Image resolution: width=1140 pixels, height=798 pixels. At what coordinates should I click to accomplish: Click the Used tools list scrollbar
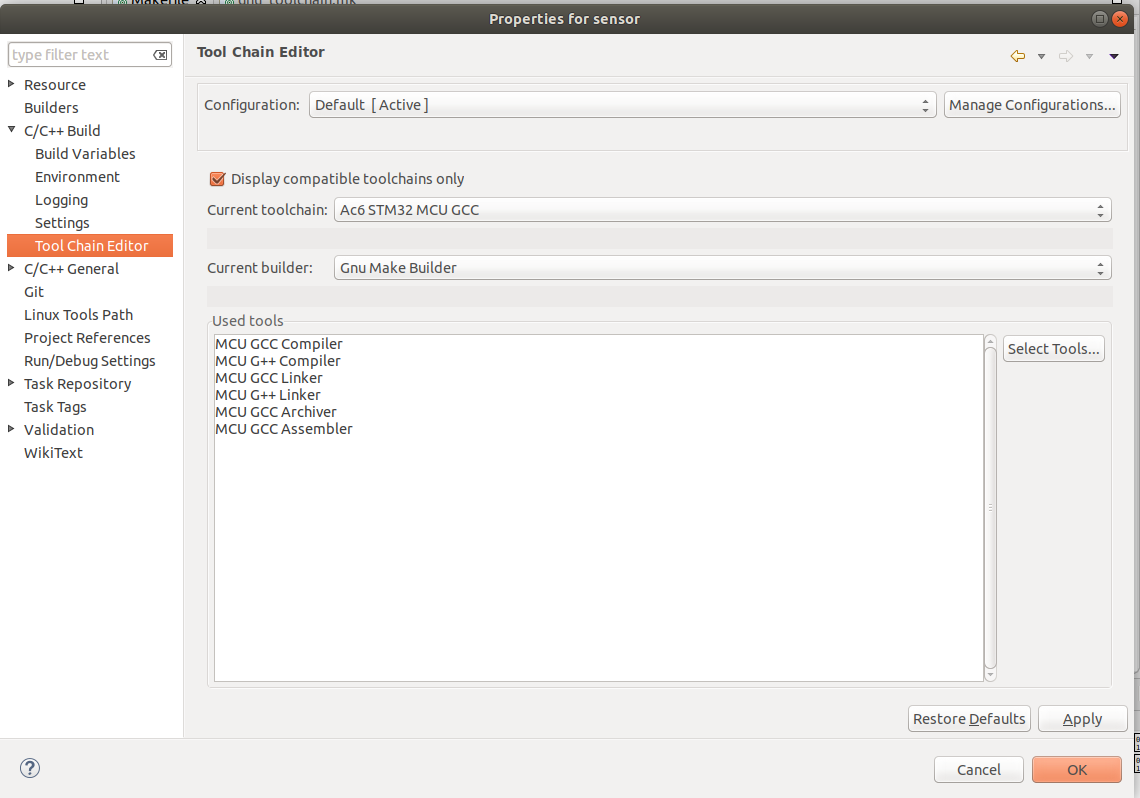(x=990, y=508)
